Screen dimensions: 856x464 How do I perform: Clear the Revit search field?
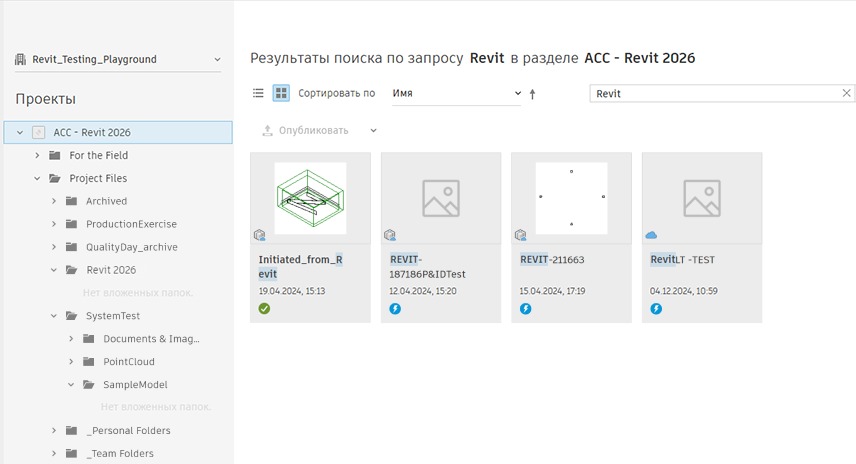(x=847, y=93)
